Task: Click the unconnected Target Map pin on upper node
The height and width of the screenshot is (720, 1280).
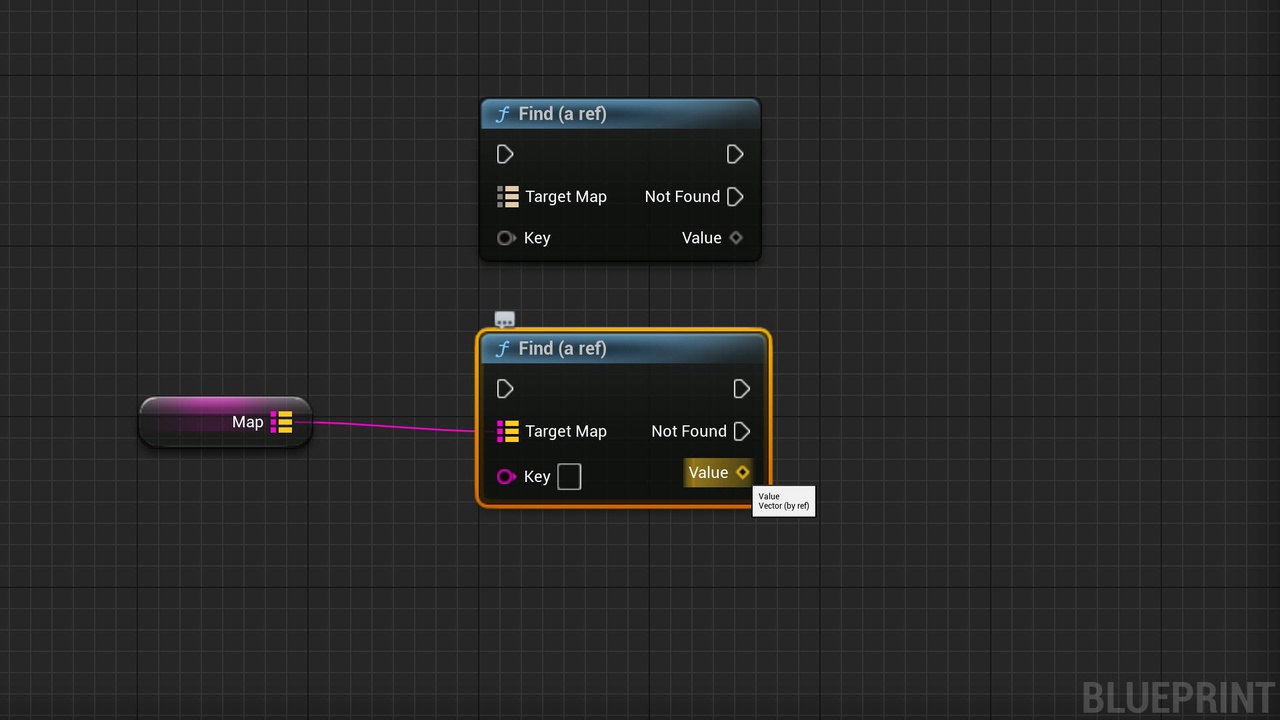Action: point(508,196)
